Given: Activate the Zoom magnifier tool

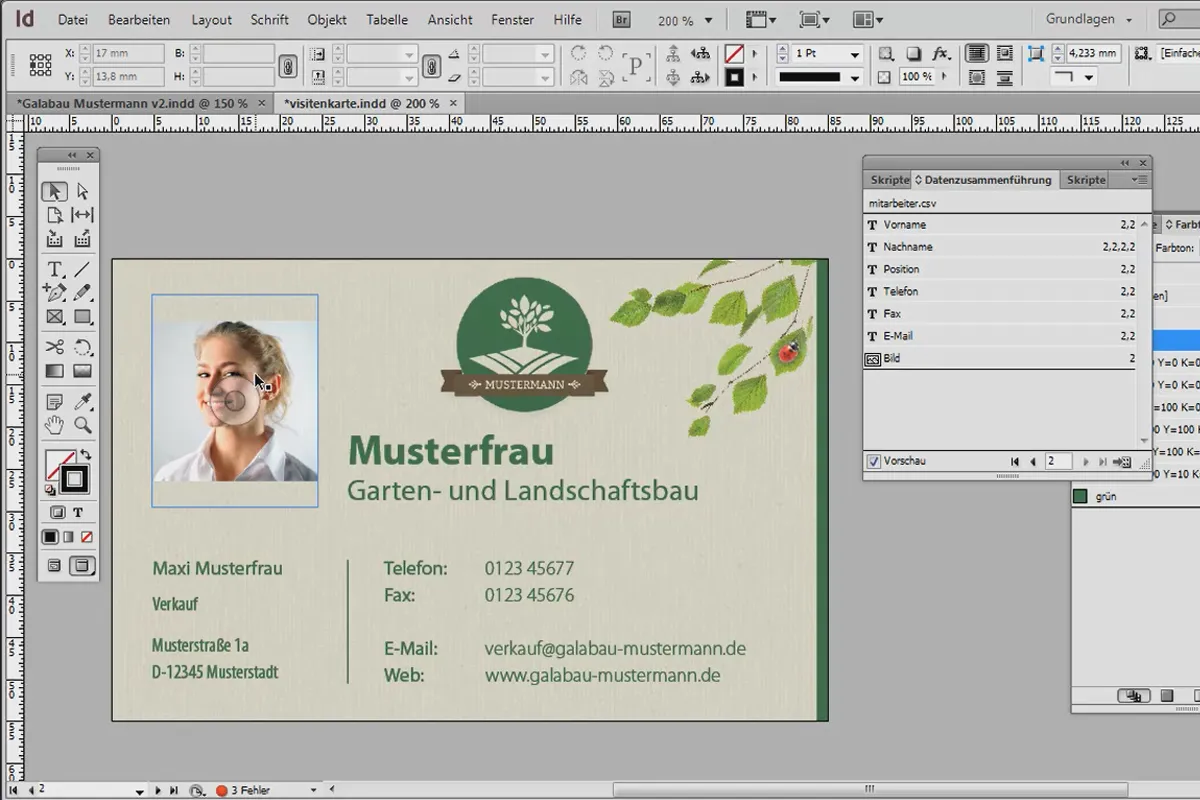Looking at the screenshot, I should 83,426.
